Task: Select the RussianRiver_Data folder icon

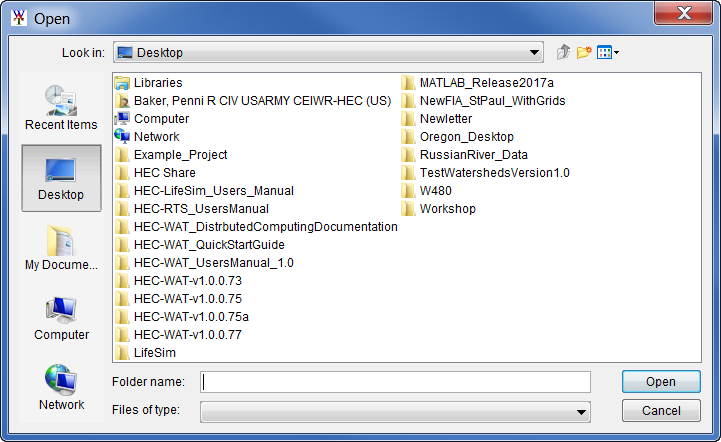Action: (408, 155)
